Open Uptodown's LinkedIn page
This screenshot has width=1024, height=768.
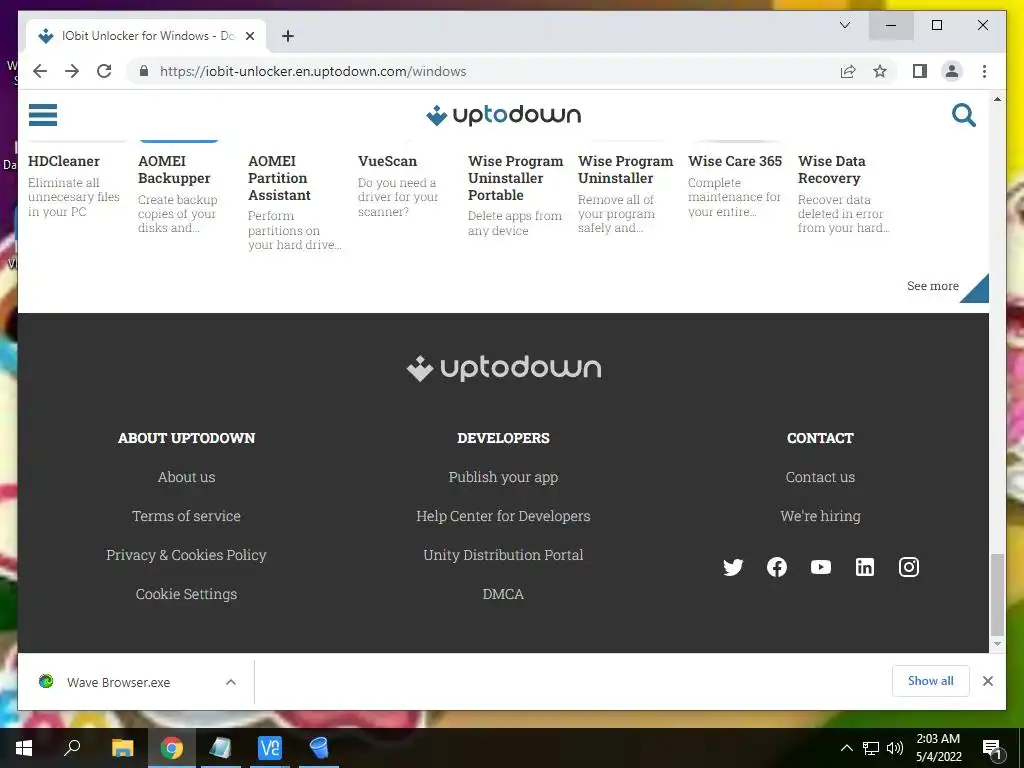click(865, 567)
